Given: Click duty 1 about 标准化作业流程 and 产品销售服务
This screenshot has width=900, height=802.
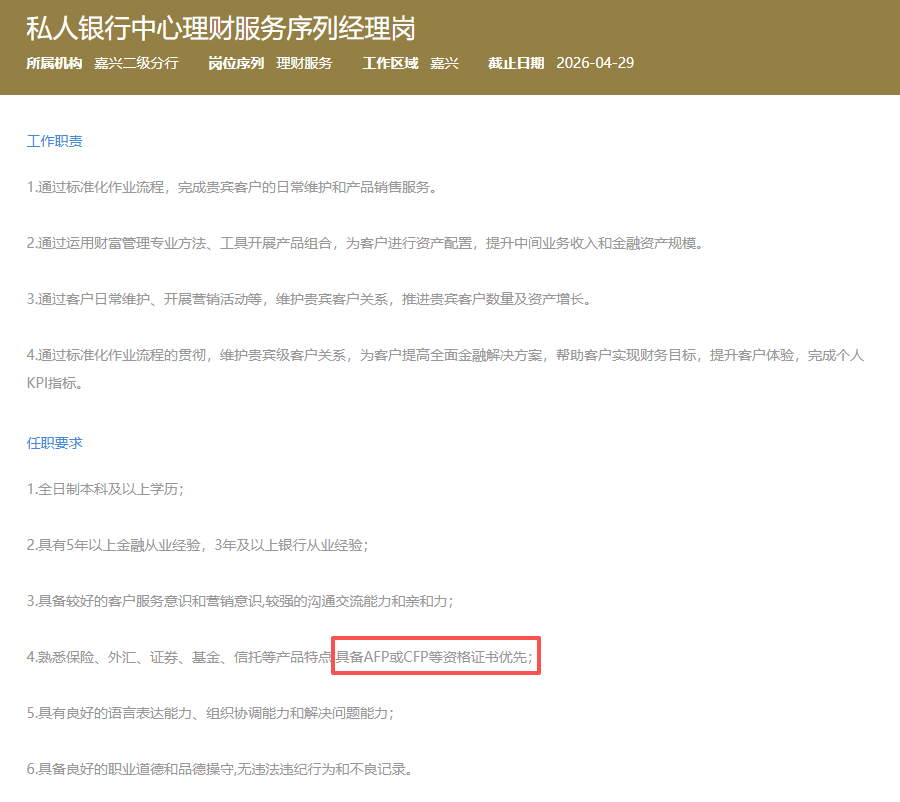Looking at the screenshot, I should 232,187.
